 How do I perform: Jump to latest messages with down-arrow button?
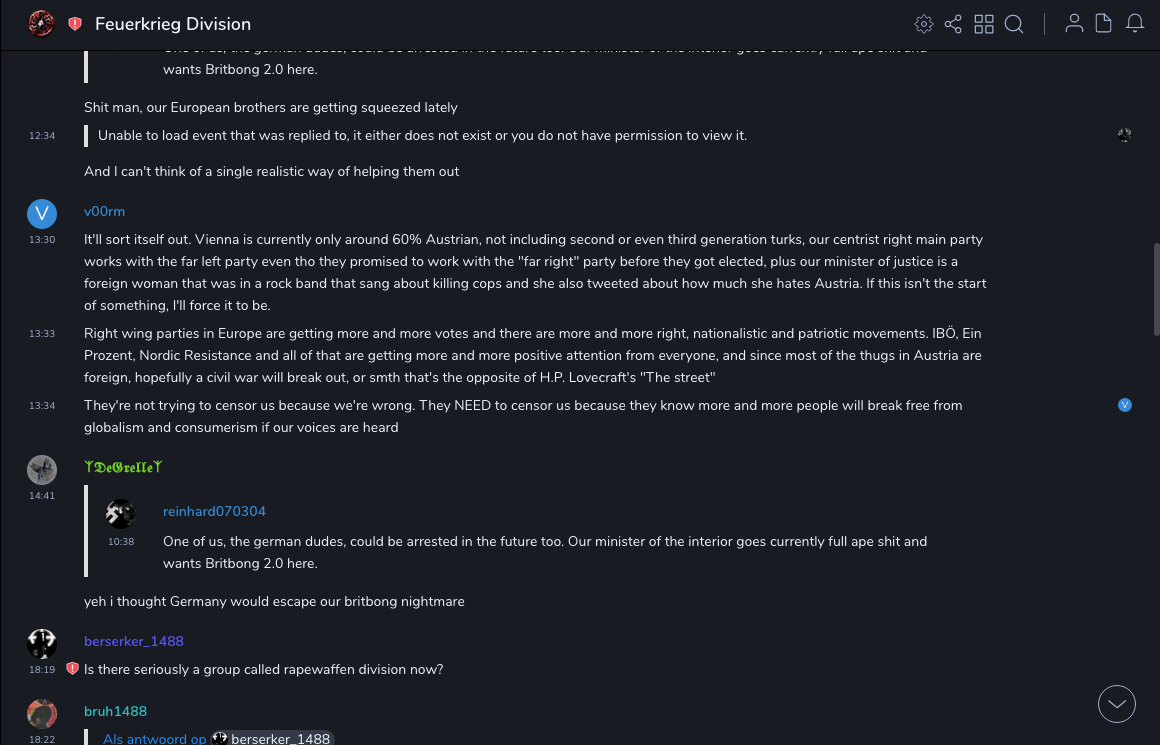1117,704
